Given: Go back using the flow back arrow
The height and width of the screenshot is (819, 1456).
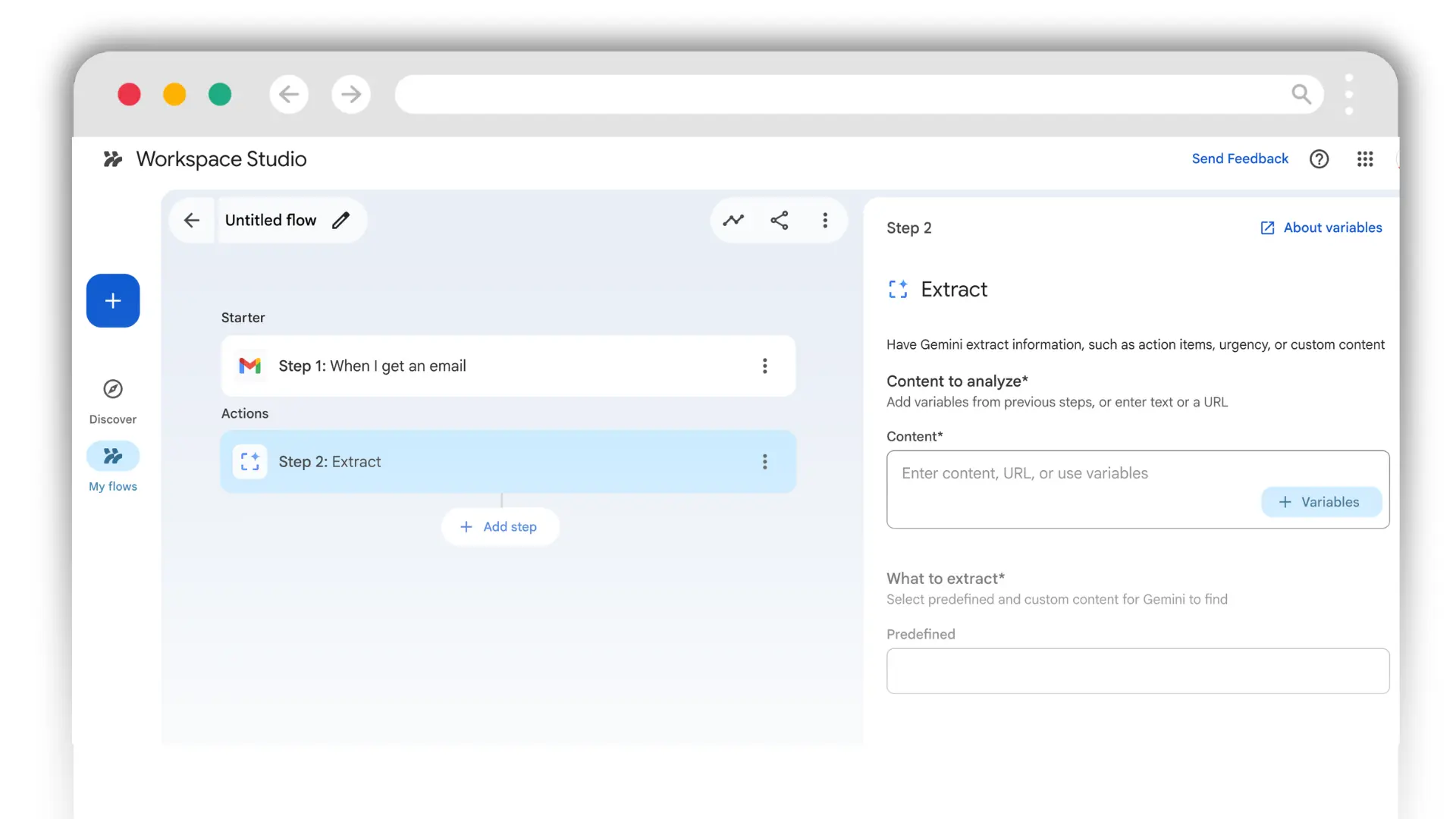Looking at the screenshot, I should pos(191,220).
